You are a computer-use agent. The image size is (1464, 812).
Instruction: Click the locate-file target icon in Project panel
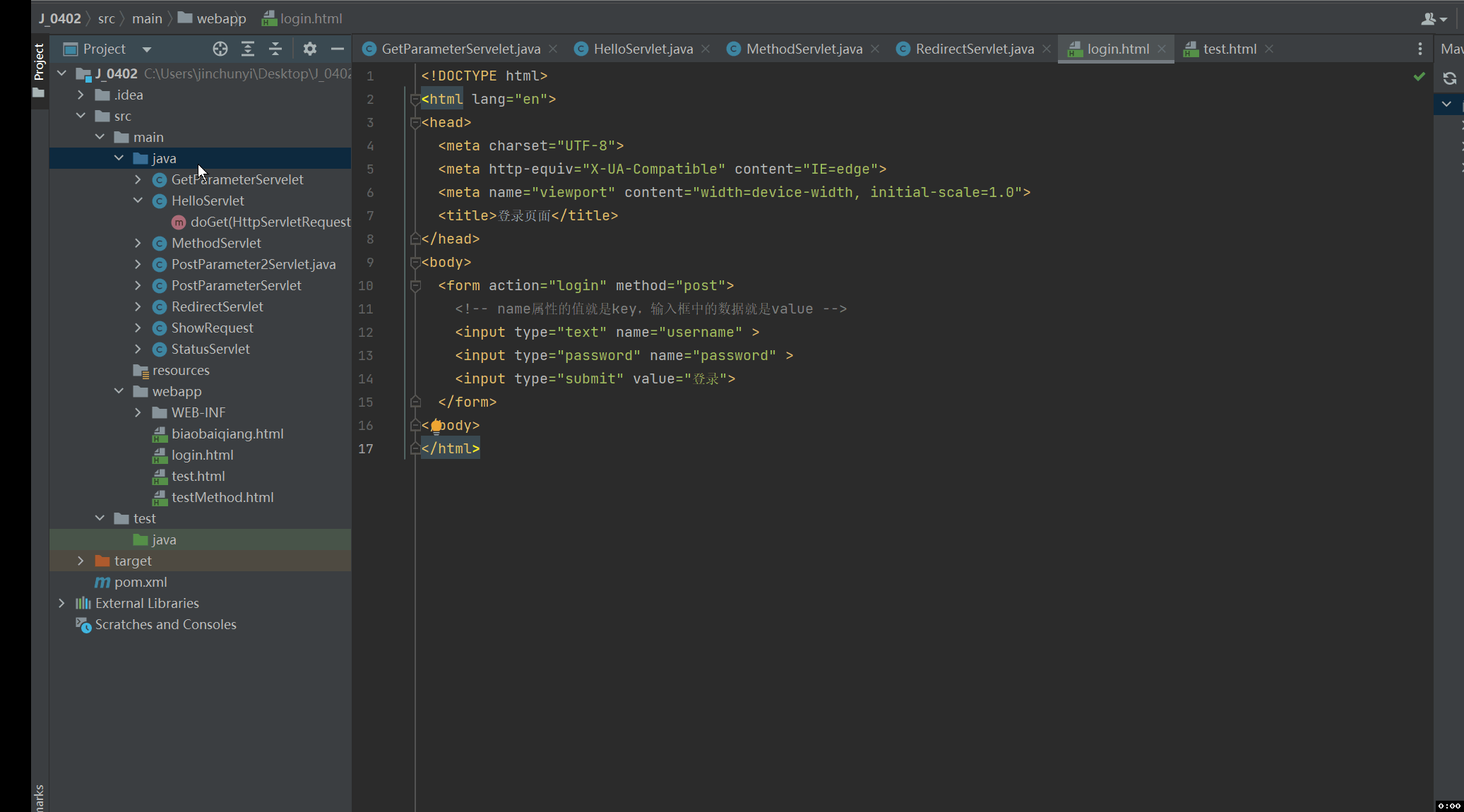click(220, 49)
